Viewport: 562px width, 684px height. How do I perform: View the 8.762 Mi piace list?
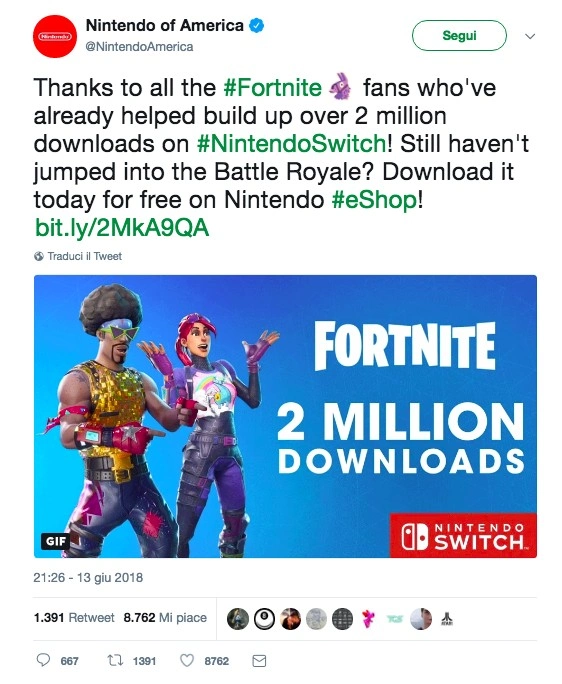(165, 618)
